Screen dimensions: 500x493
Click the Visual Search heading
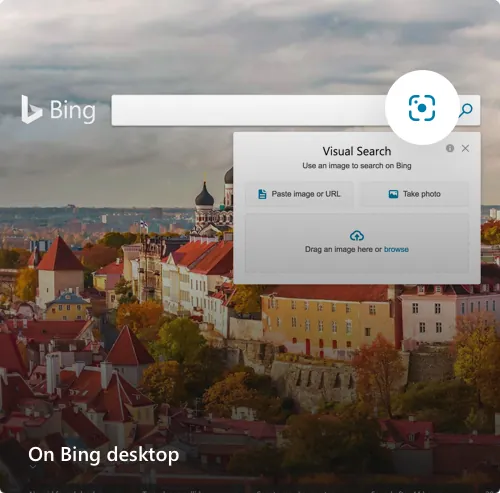tap(357, 151)
